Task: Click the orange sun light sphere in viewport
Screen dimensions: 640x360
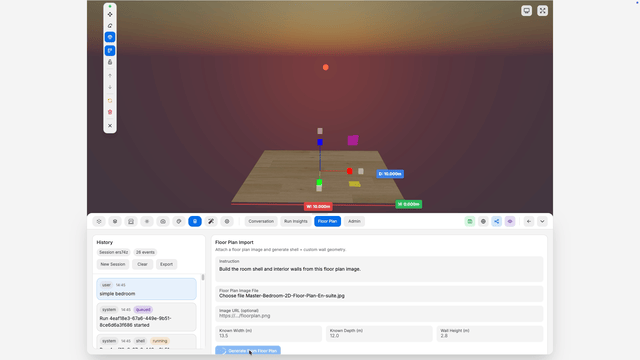Action: [x=326, y=67]
